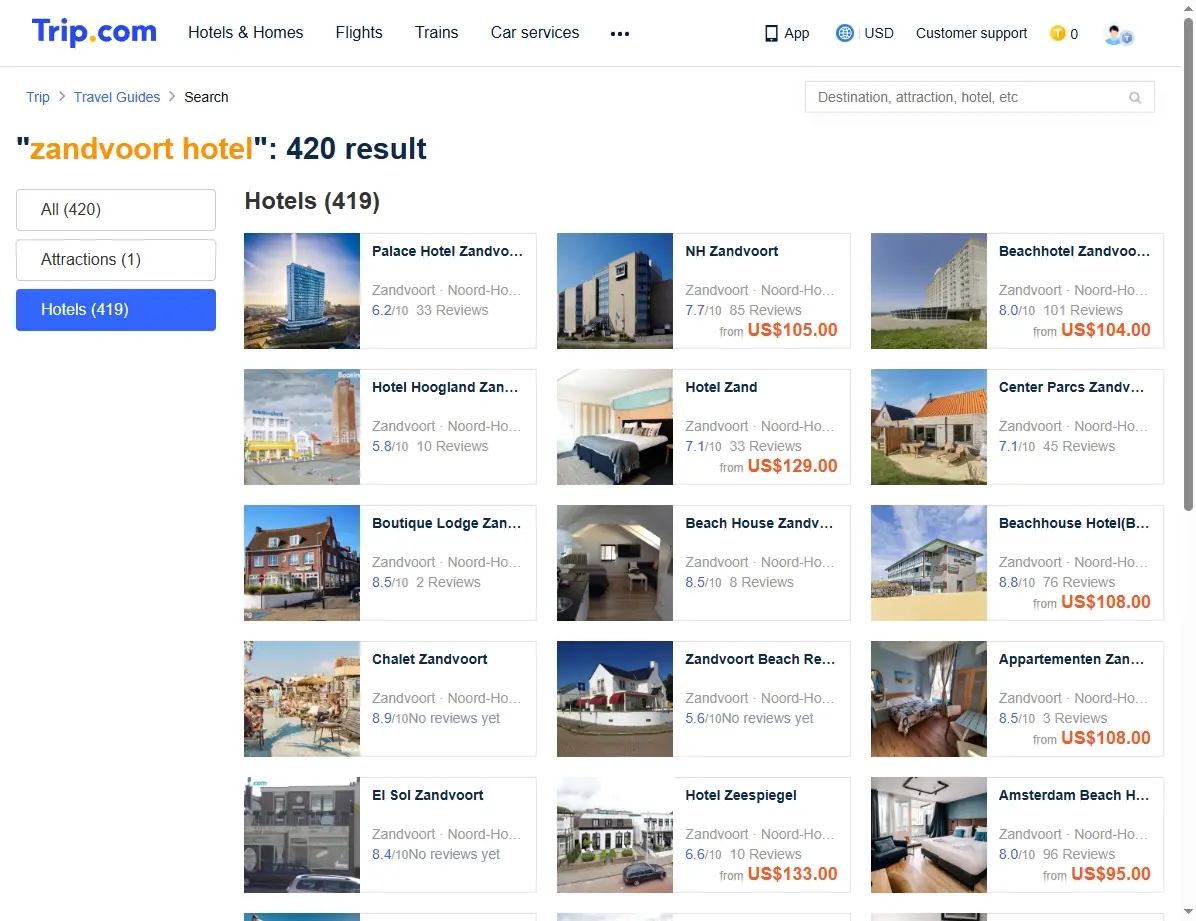The width and height of the screenshot is (1196, 921).
Task: Click Zandvoort Beach Resort title
Action: [760, 659]
